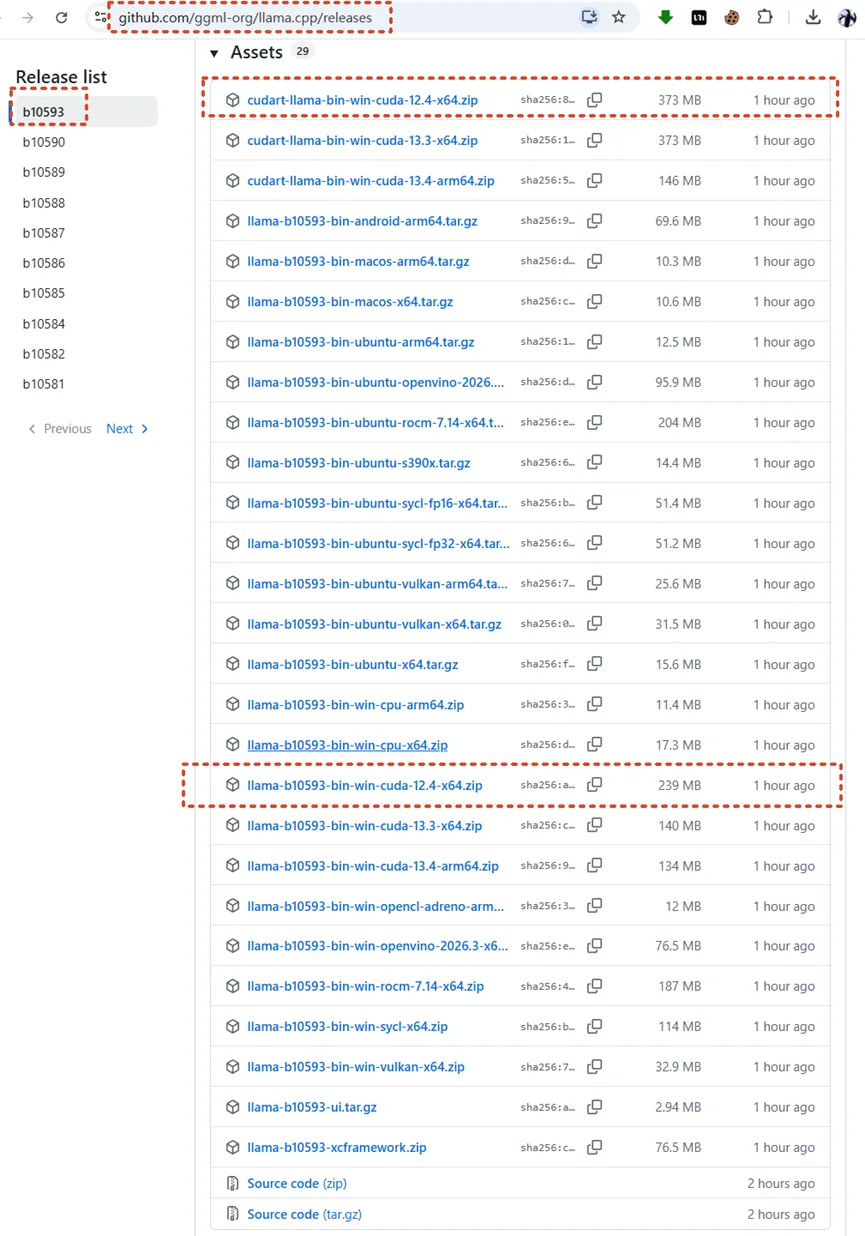This screenshot has height=1236, width=865.
Task: Copy sha256 of llama-b10593-bin-ubuntu-arm64.tar.gz
Action: [594, 342]
